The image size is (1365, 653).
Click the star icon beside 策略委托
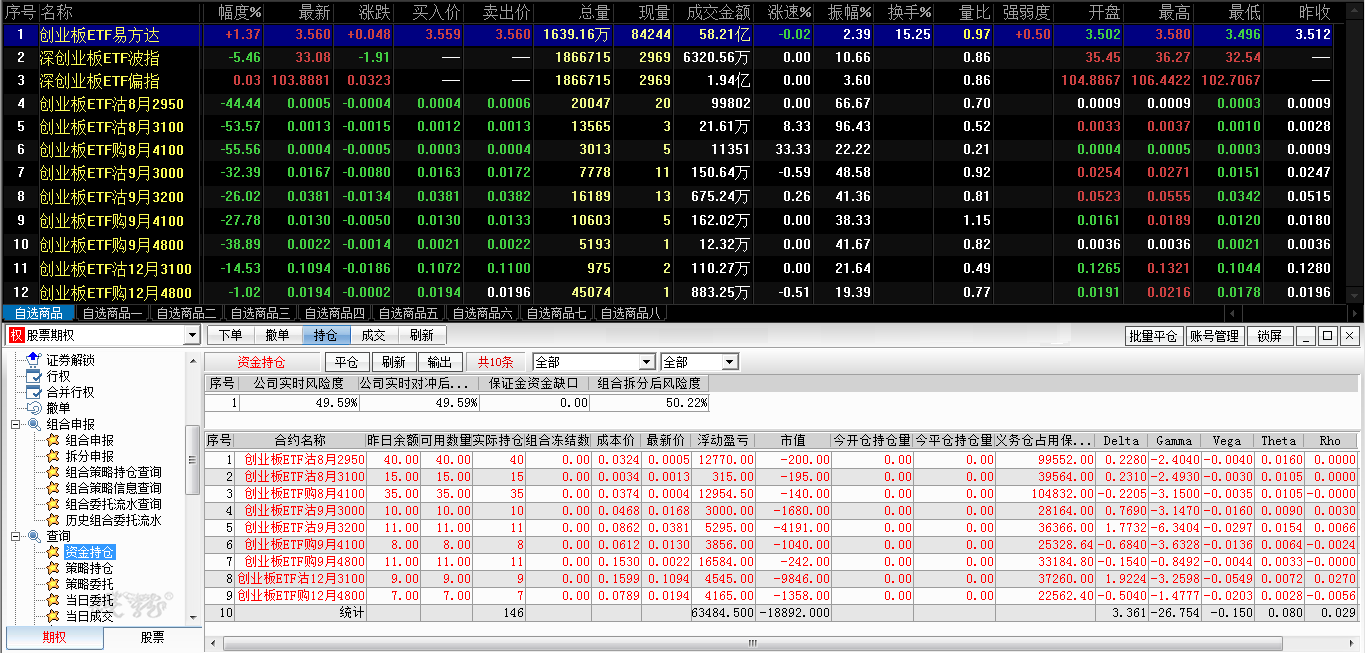click(53, 584)
